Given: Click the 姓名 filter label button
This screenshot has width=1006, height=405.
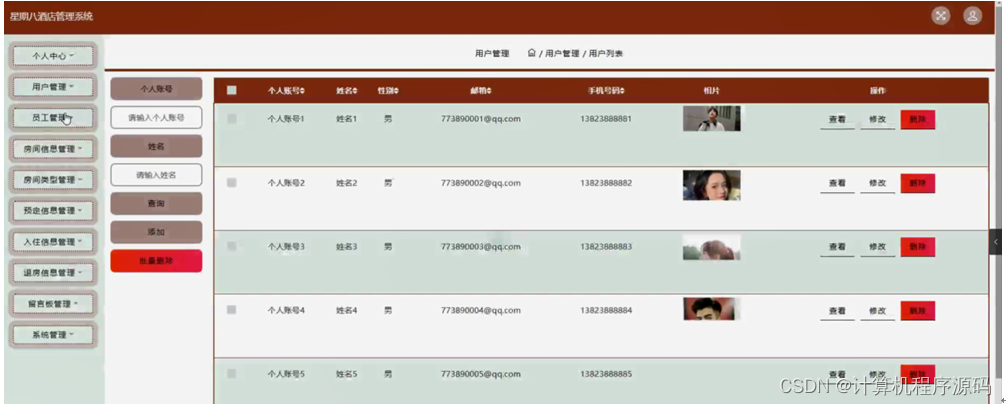Looking at the screenshot, I should [156, 146].
